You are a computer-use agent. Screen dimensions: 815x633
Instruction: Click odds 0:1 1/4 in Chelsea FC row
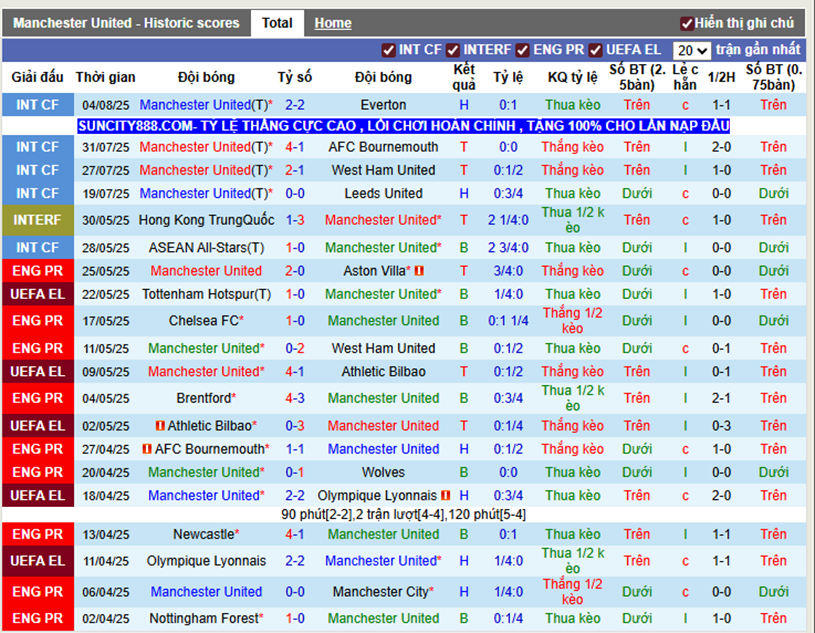(508, 321)
